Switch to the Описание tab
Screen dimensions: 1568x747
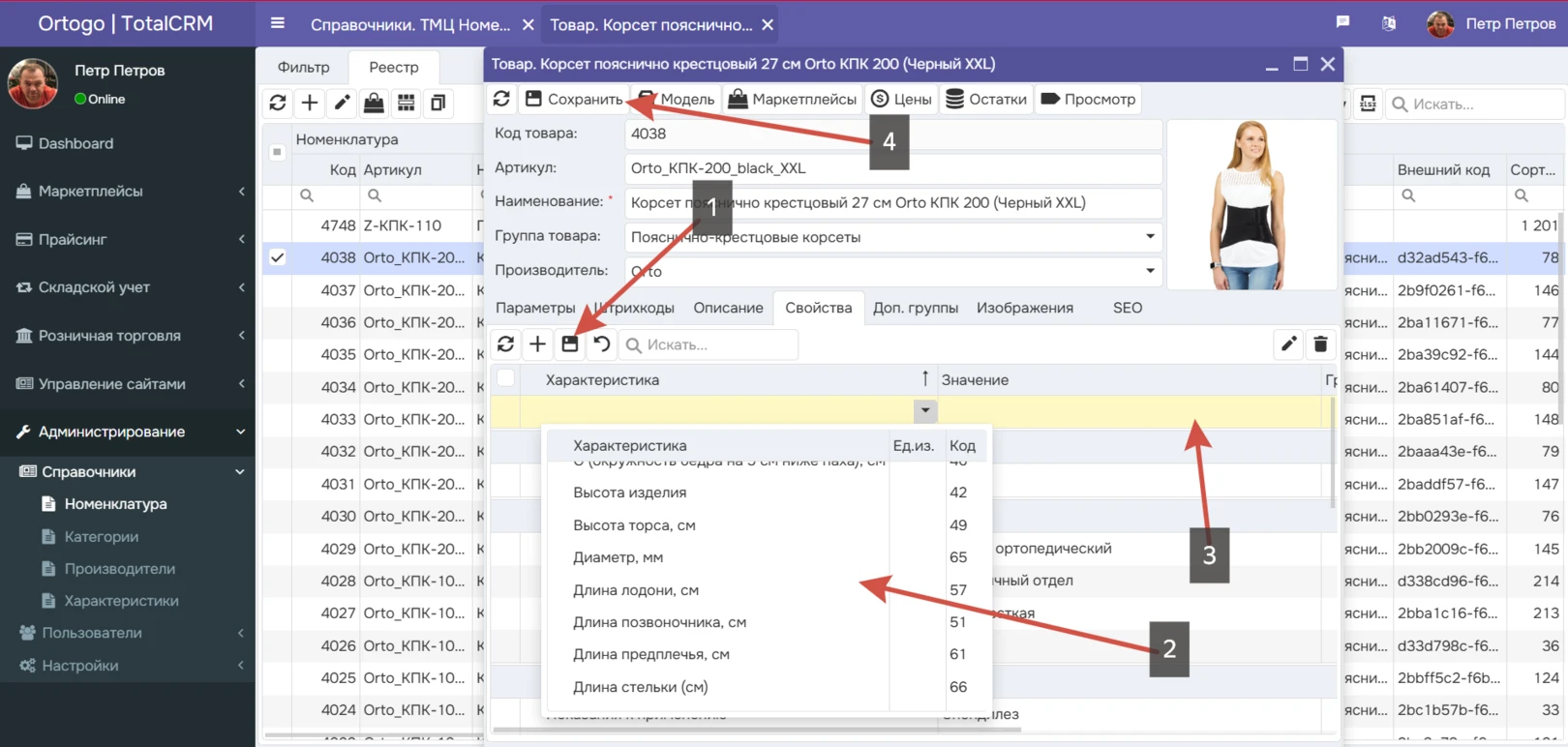(728, 308)
